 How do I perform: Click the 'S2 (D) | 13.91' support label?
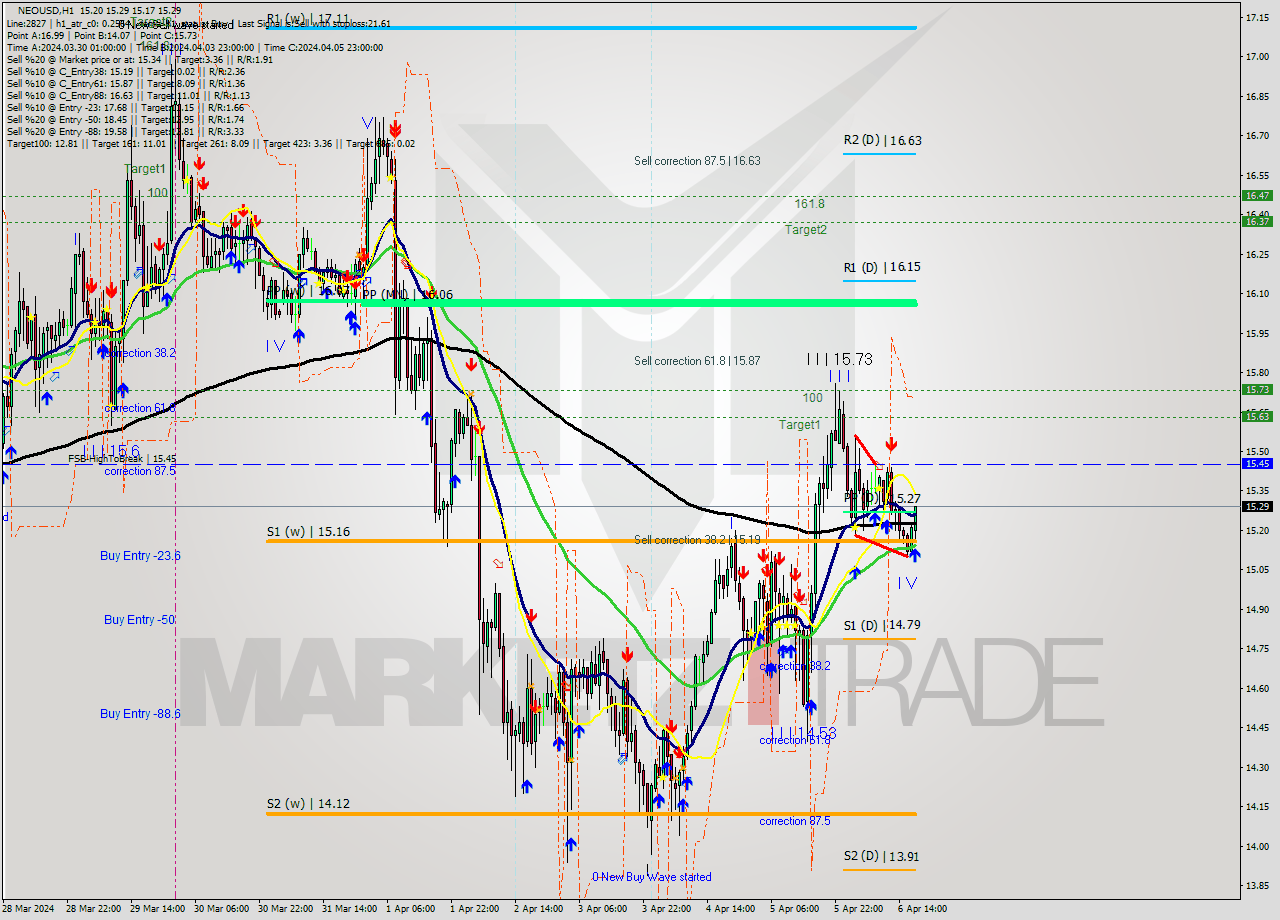pyautogui.click(x=882, y=857)
